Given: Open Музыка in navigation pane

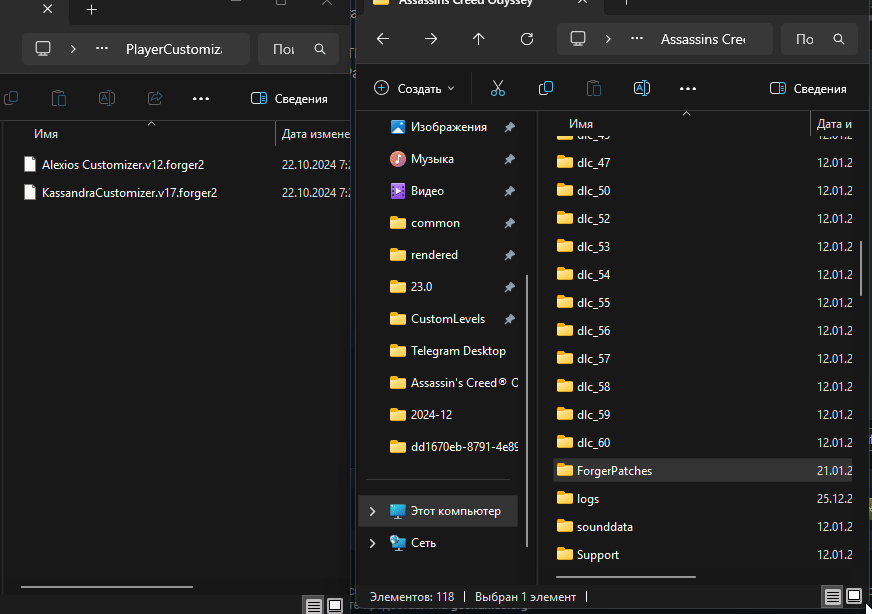Looking at the screenshot, I should 432,159.
